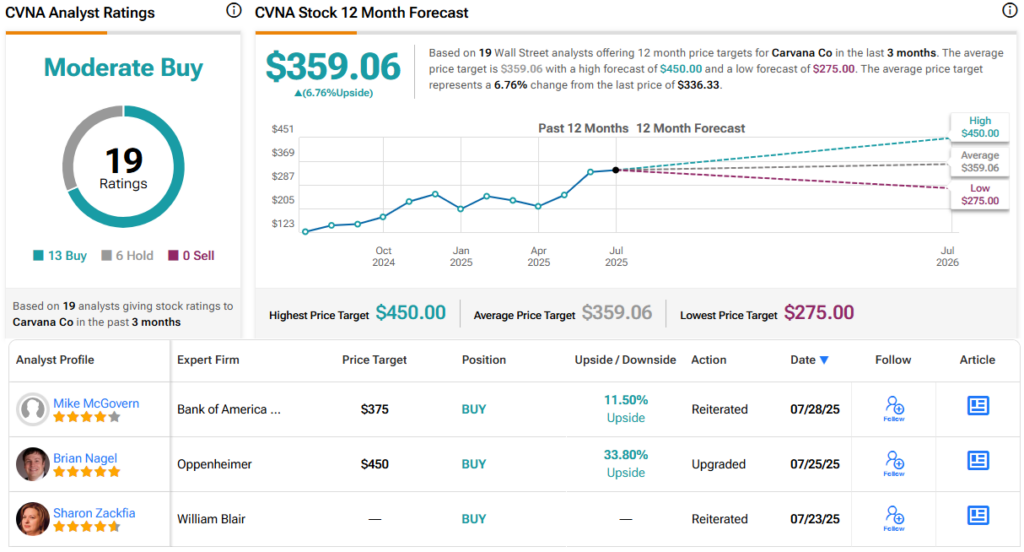Open the article for Brian Nagel's rating
1024x552 pixels.
[978, 461]
